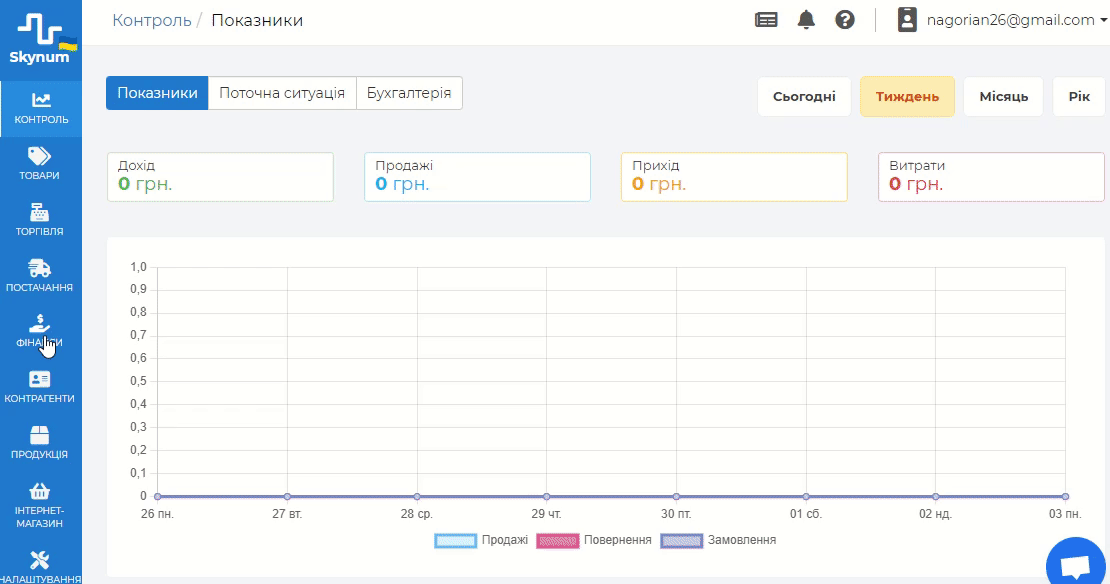Screen dimensions: 1110x584
Task: Open Постачання truck icon section
Action: (x=40, y=268)
